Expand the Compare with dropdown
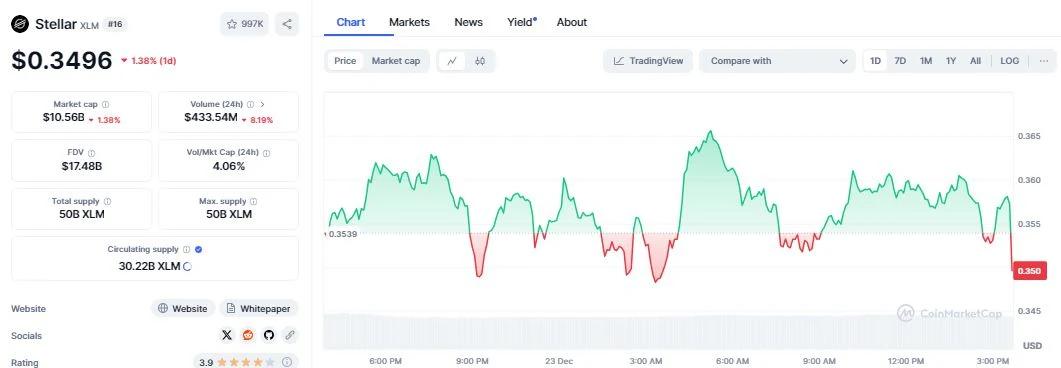The width and height of the screenshot is (1061, 368). click(x=777, y=61)
